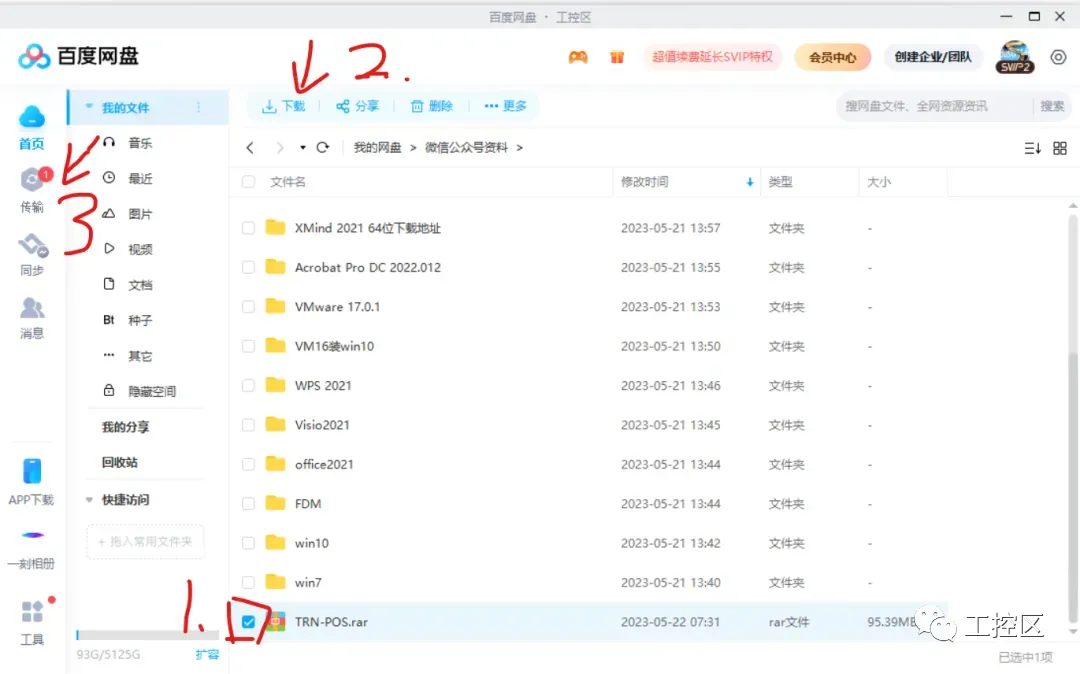Uncheck the TRN-POS.rar file checkbox
The image size is (1080, 674).
pos(249,622)
